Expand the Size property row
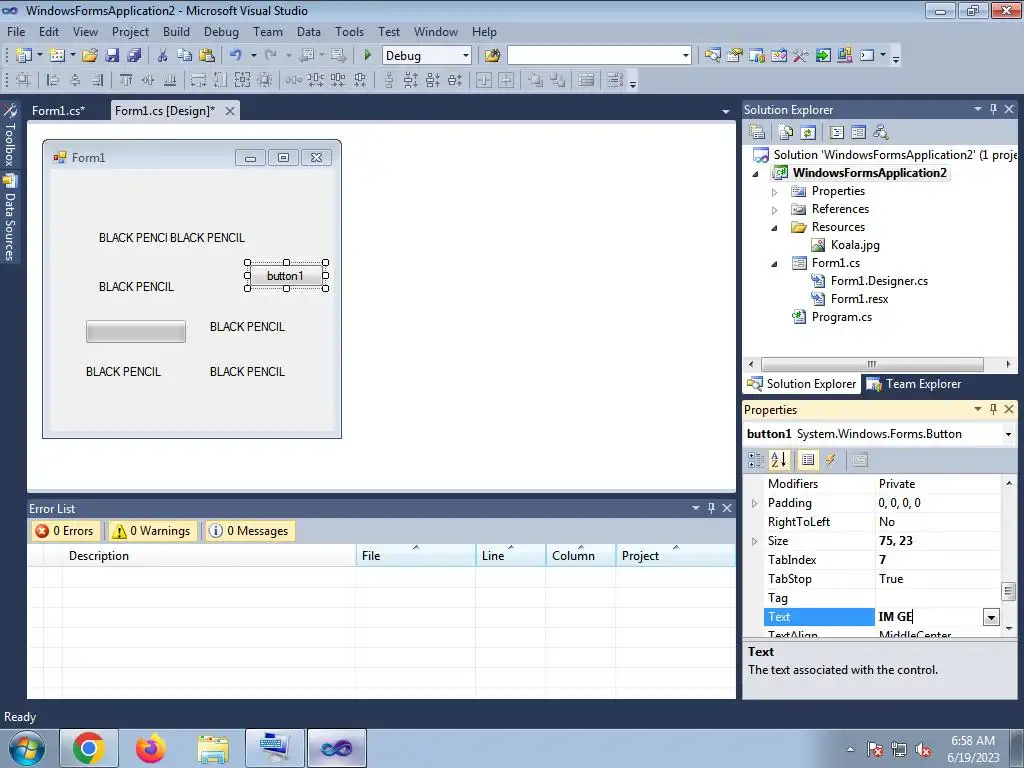 pyautogui.click(x=755, y=541)
